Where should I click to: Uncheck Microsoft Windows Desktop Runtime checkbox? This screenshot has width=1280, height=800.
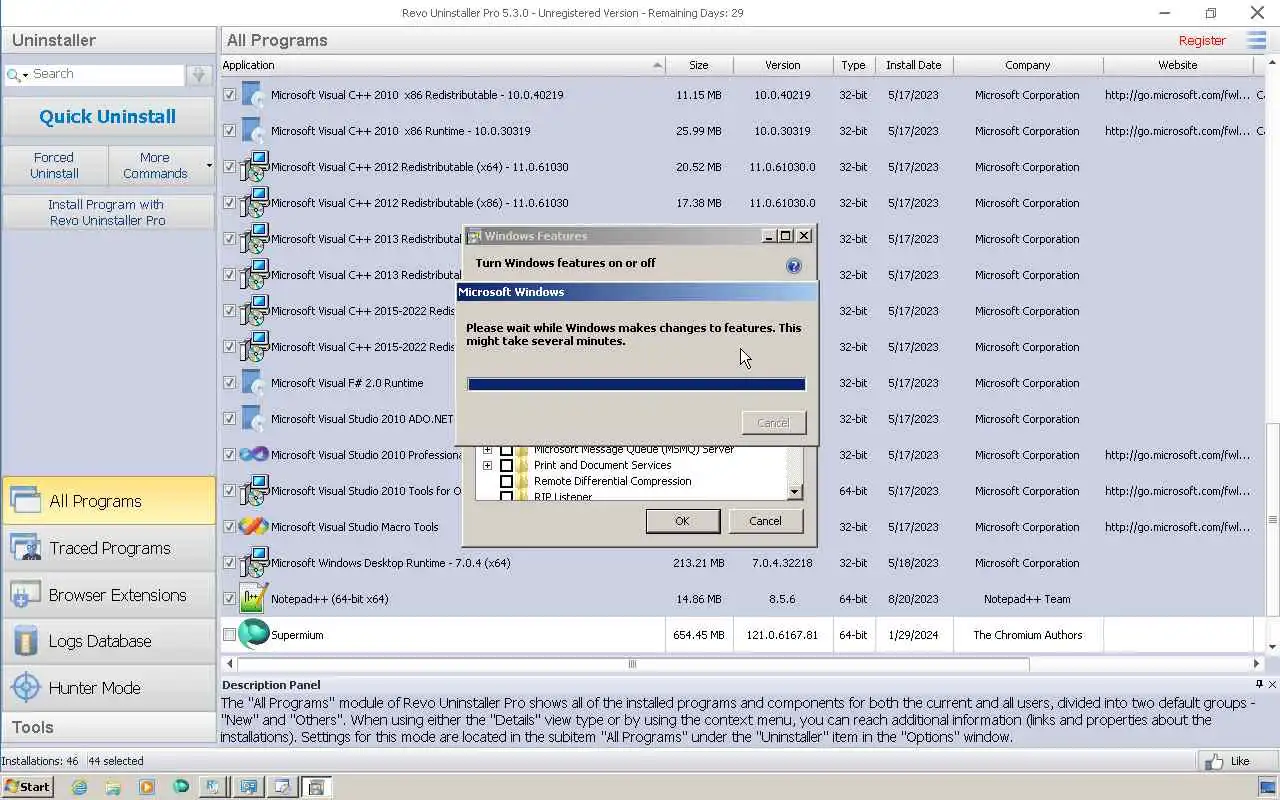230,563
